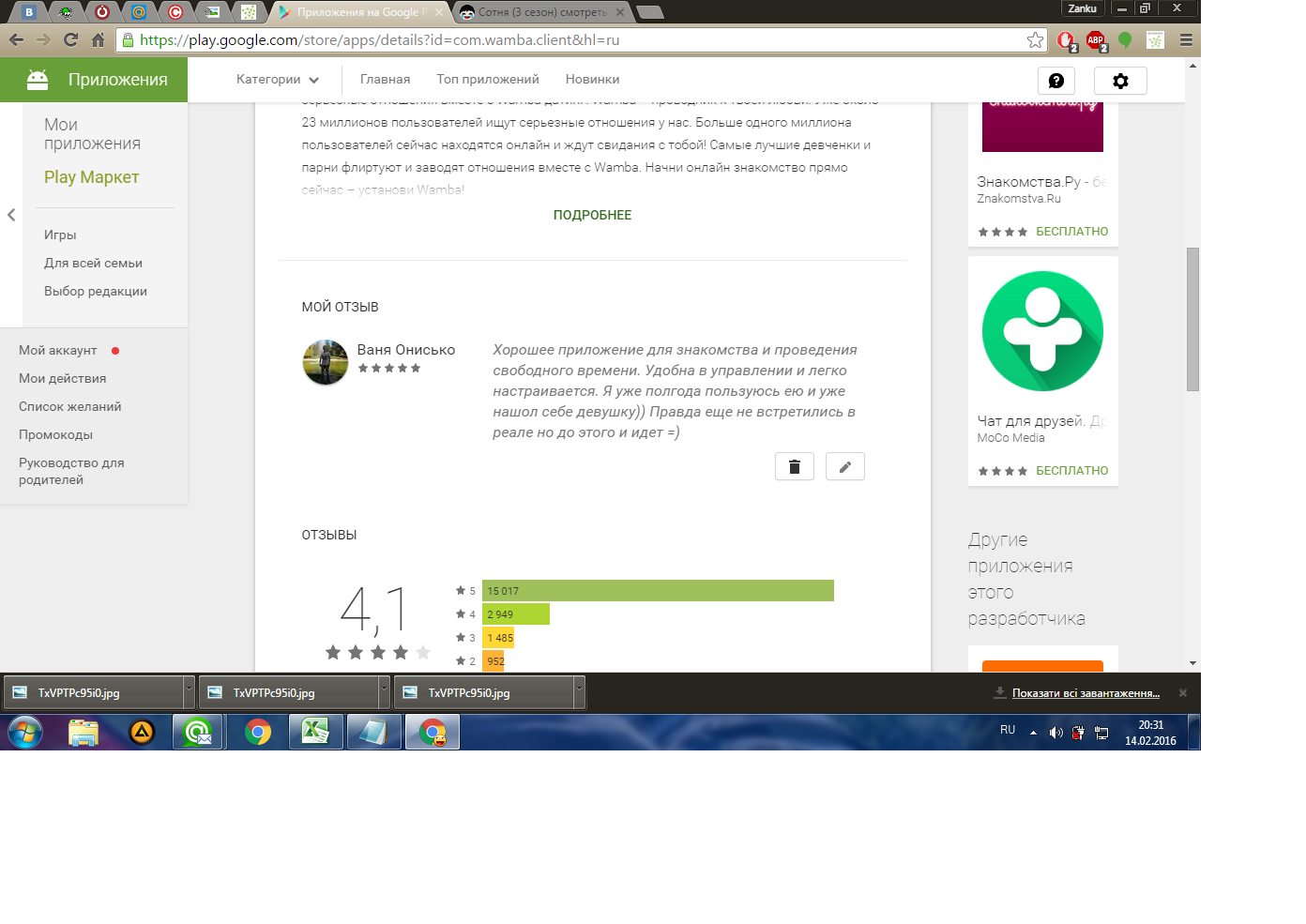Click the green circle extension icon
This screenshot has height=924, width=1306.
[1125, 39]
